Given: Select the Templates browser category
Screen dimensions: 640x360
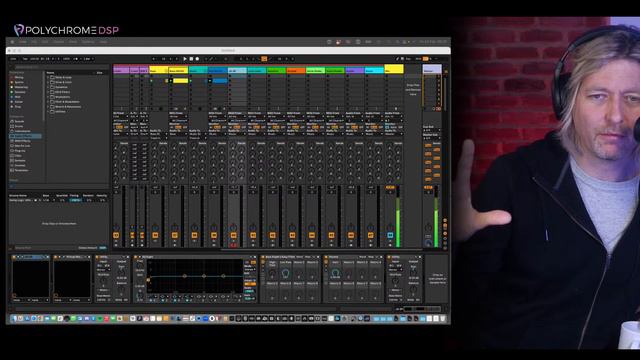Looking at the screenshot, I should 21,170.
